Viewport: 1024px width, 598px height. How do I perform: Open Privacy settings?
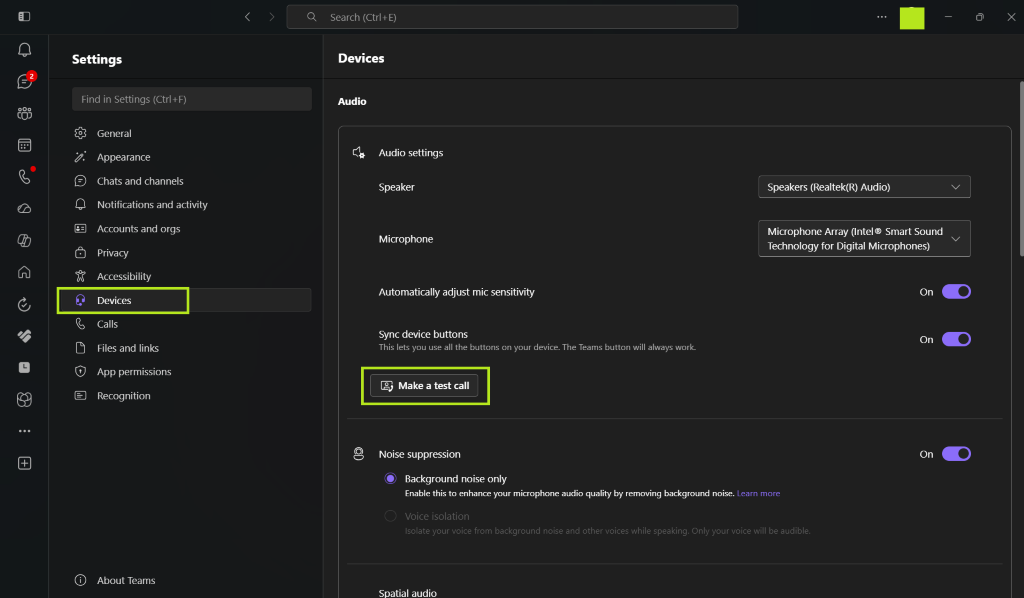191,253
